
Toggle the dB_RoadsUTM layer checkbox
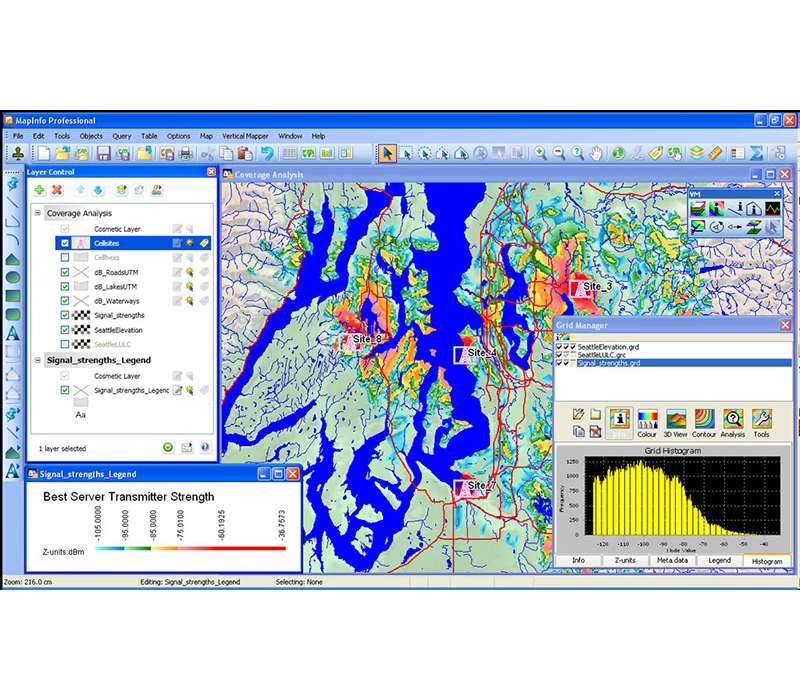point(65,272)
